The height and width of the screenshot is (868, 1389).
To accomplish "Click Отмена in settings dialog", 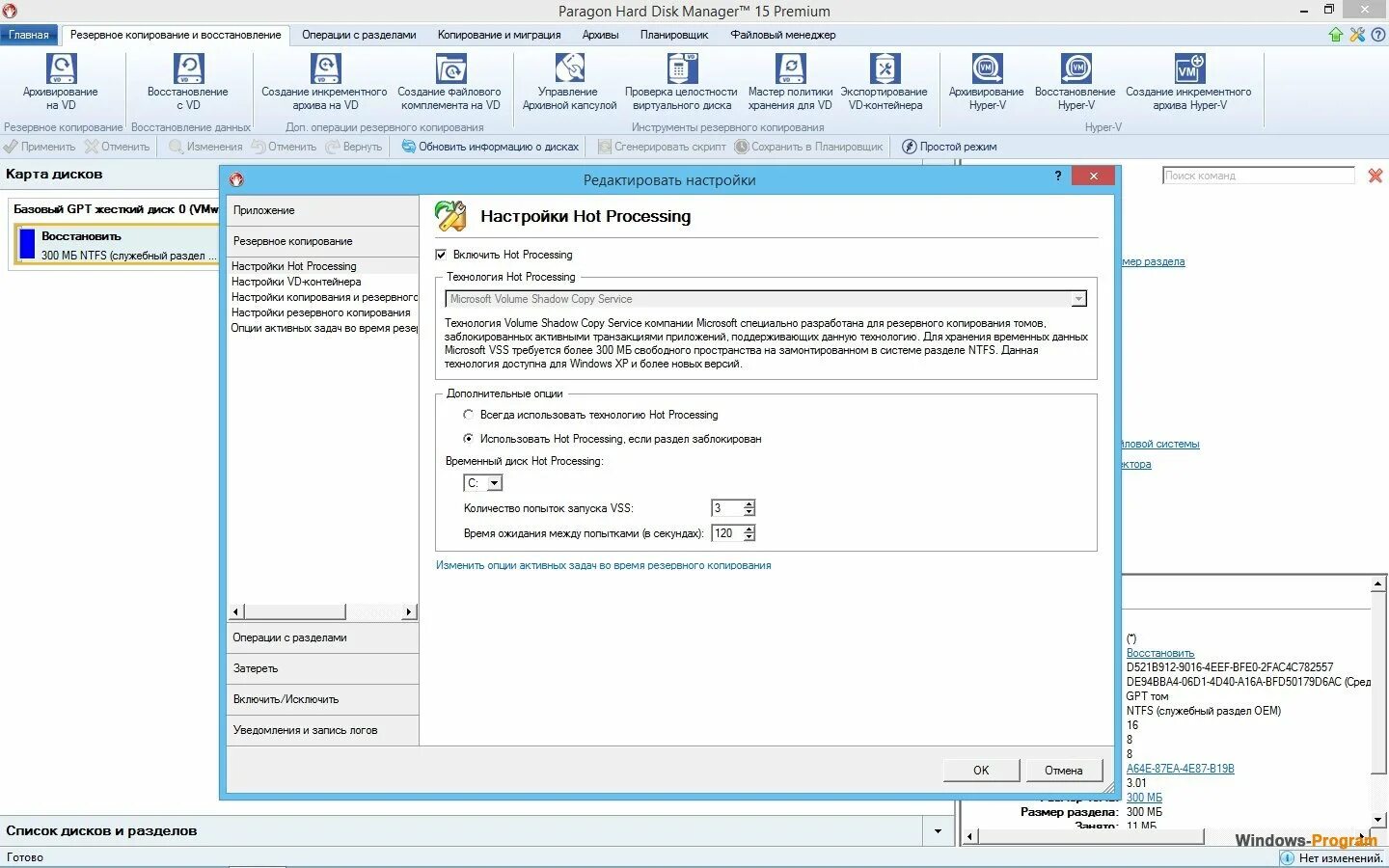I will [x=1063, y=770].
